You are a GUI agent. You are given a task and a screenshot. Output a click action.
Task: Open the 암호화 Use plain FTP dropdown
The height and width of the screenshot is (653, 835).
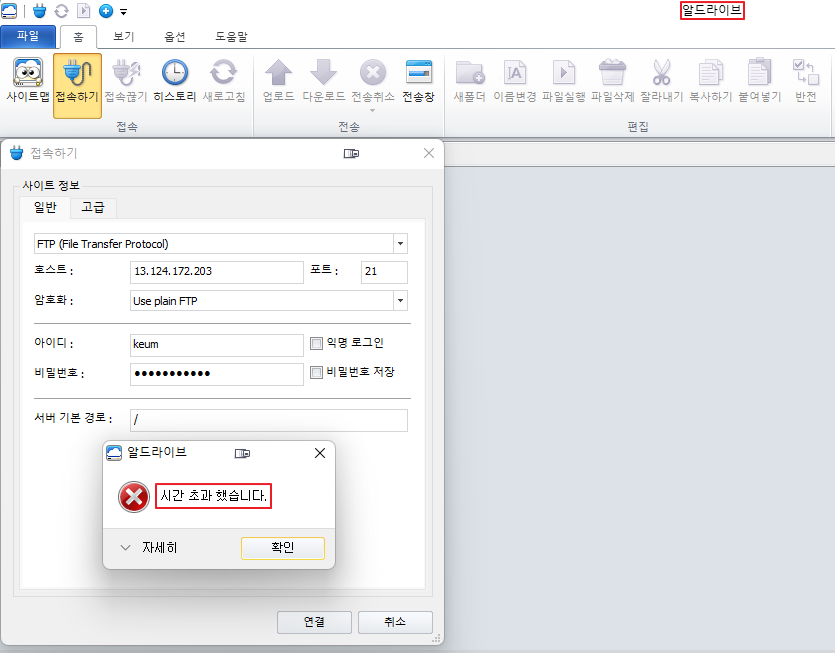[x=400, y=300]
